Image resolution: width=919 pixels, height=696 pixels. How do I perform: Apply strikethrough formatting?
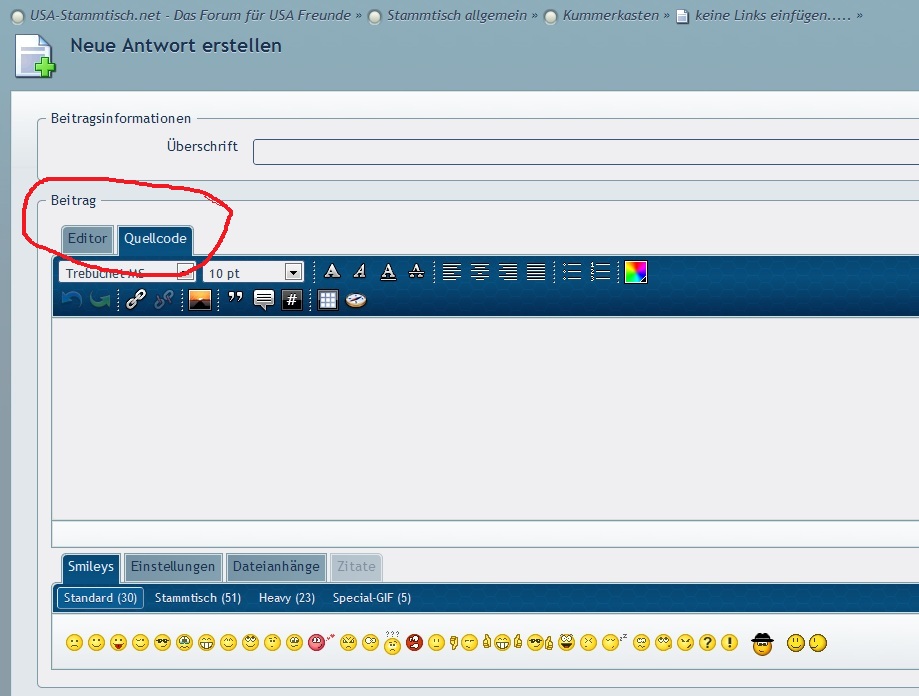point(416,272)
